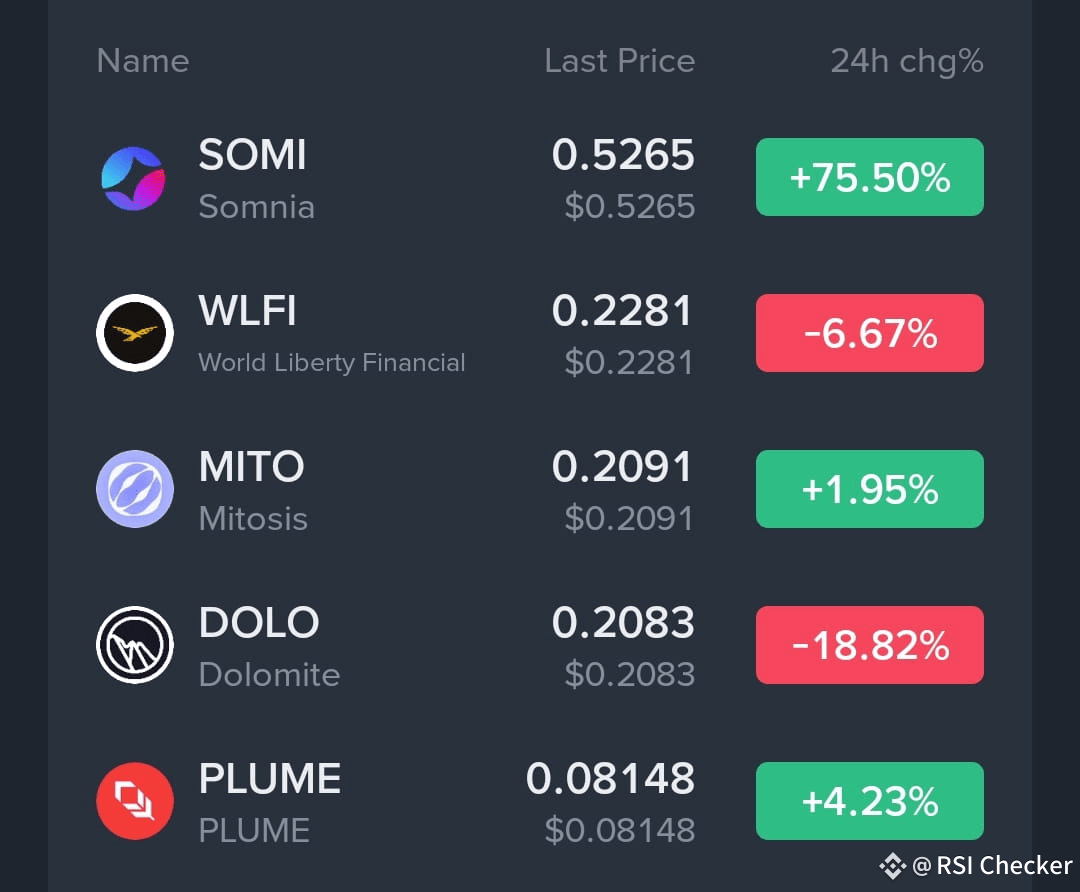This screenshot has width=1080, height=892.
Task: Click the +75.50% change badge for SOMI
Action: tap(869, 177)
